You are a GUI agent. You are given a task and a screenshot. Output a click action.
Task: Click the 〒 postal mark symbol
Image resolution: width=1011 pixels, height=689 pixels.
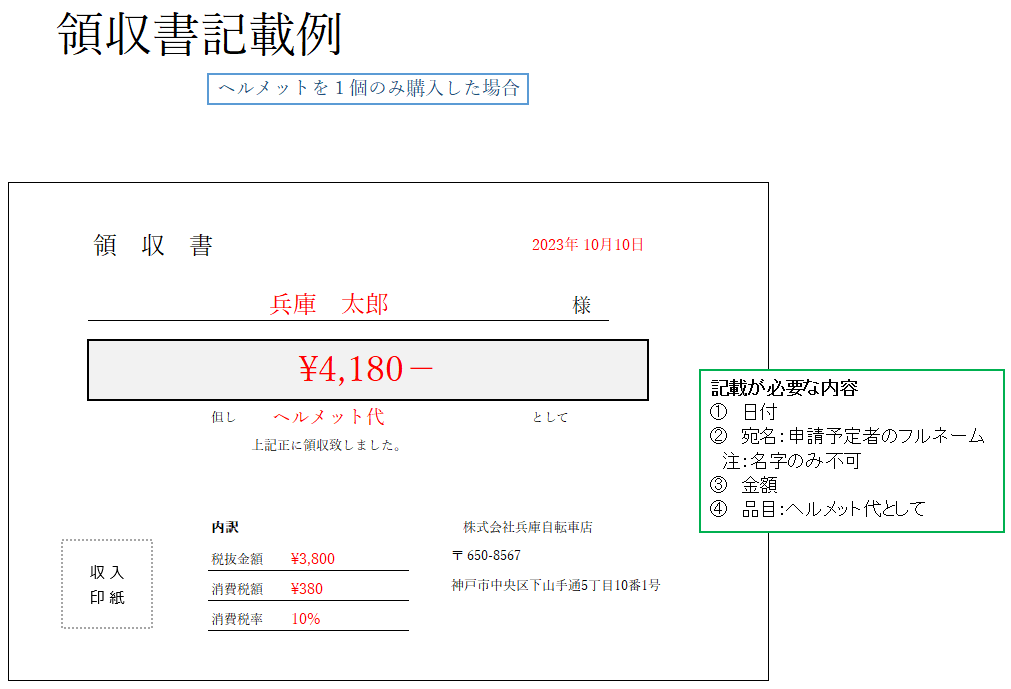457,556
